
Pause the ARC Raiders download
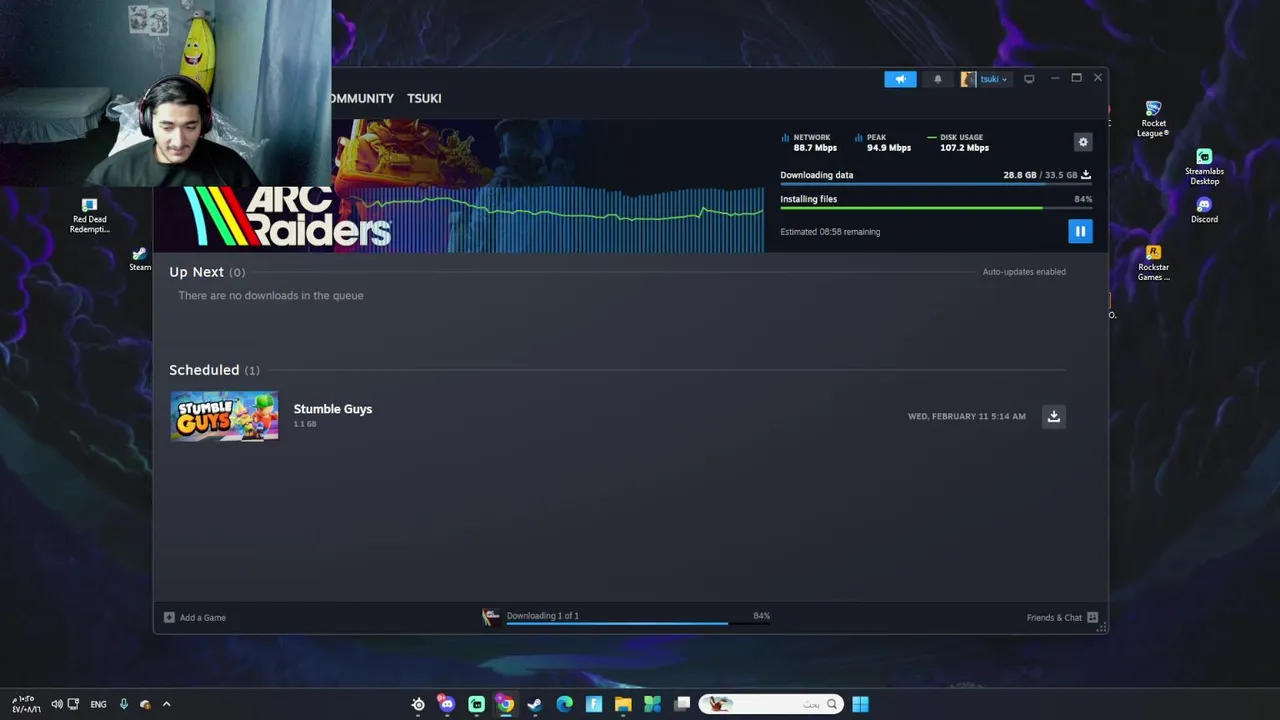point(1080,231)
